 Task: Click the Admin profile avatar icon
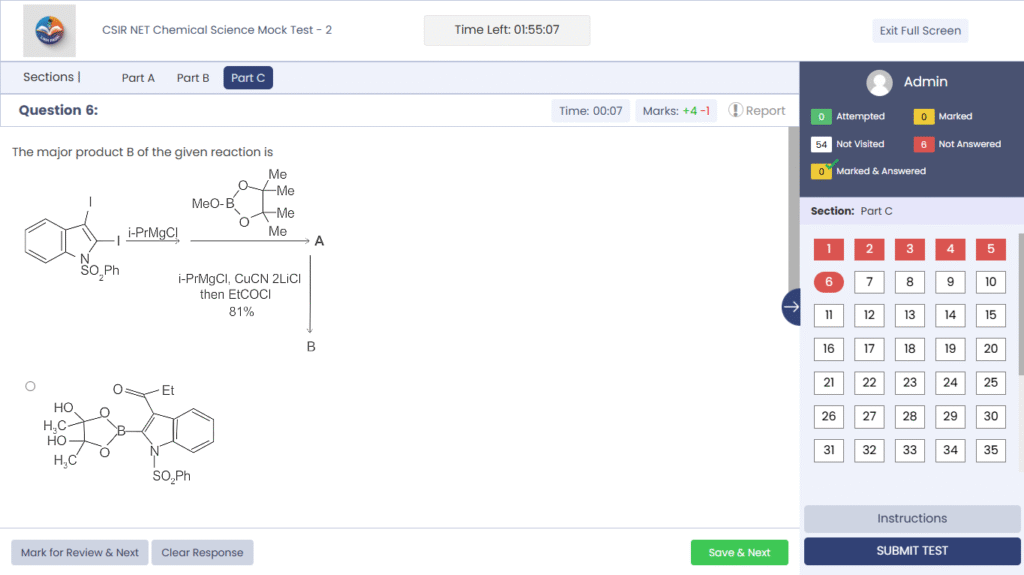tap(880, 82)
